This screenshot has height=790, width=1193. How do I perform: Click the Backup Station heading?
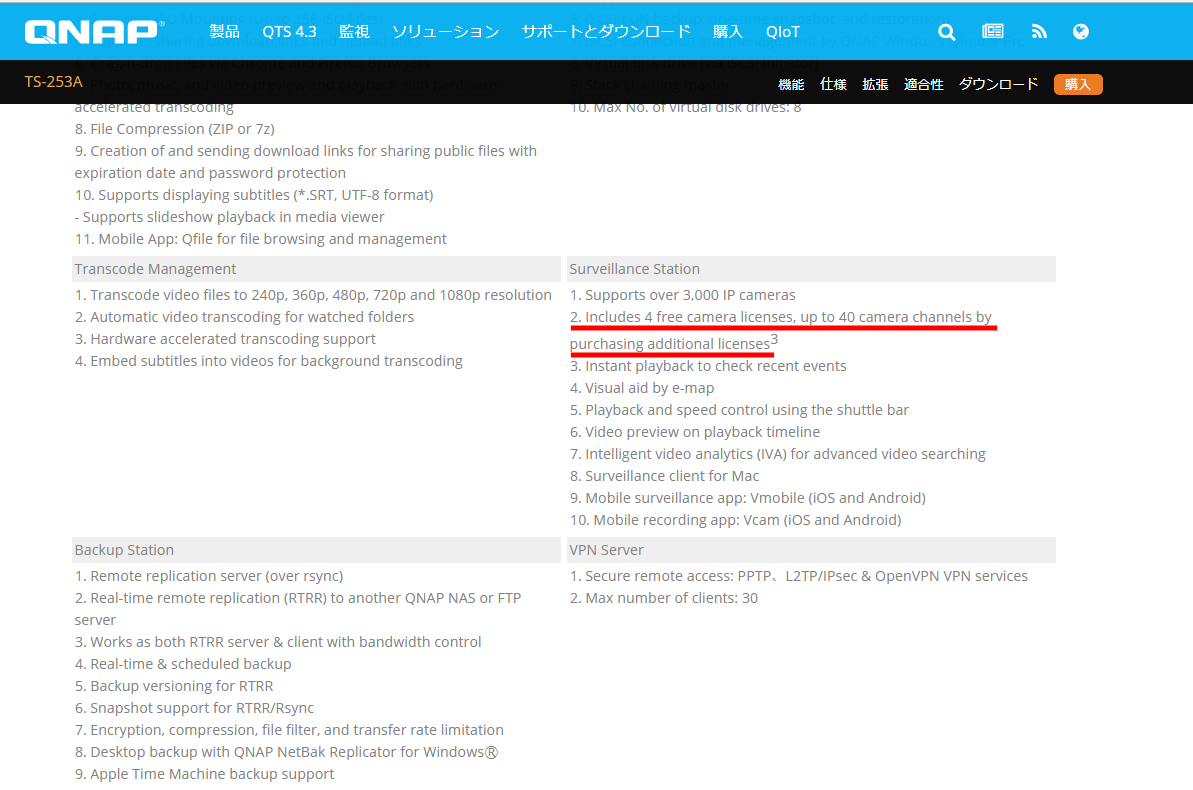[x=124, y=549]
